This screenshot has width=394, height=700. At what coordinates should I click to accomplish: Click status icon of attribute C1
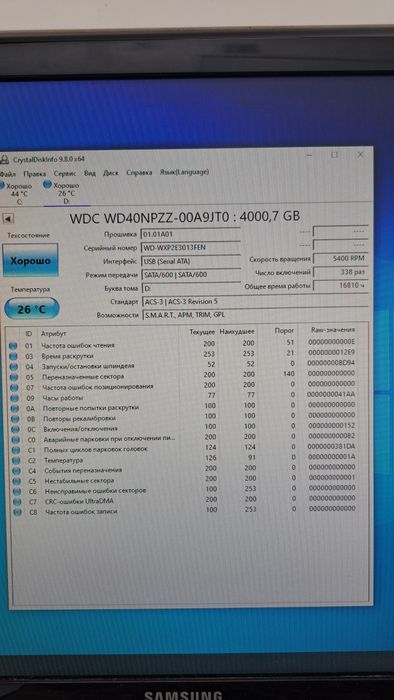(15, 450)
